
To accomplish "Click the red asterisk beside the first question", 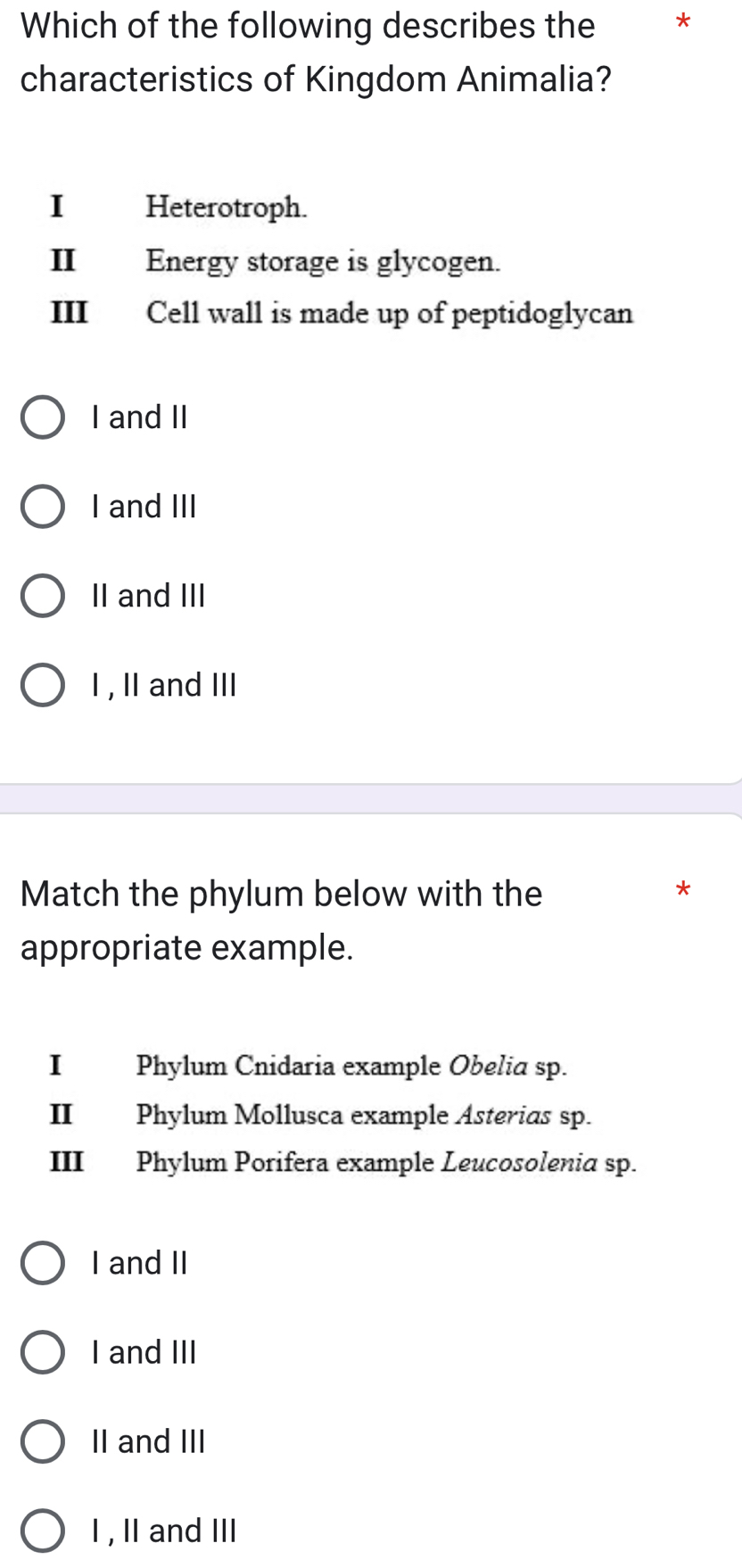I will click(x=682, y=25).
